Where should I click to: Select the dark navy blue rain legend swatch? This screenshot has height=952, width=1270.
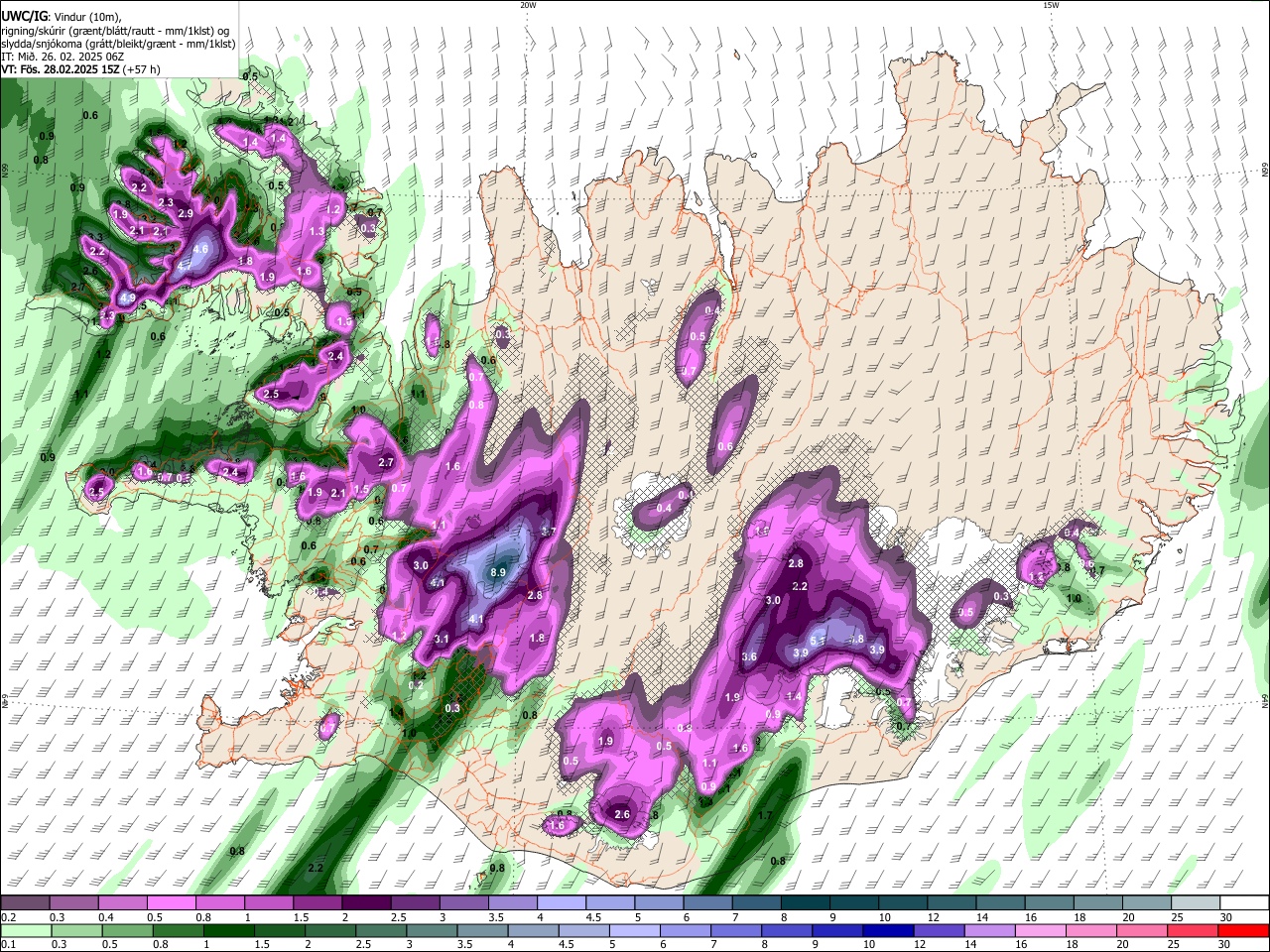point(886,930)
